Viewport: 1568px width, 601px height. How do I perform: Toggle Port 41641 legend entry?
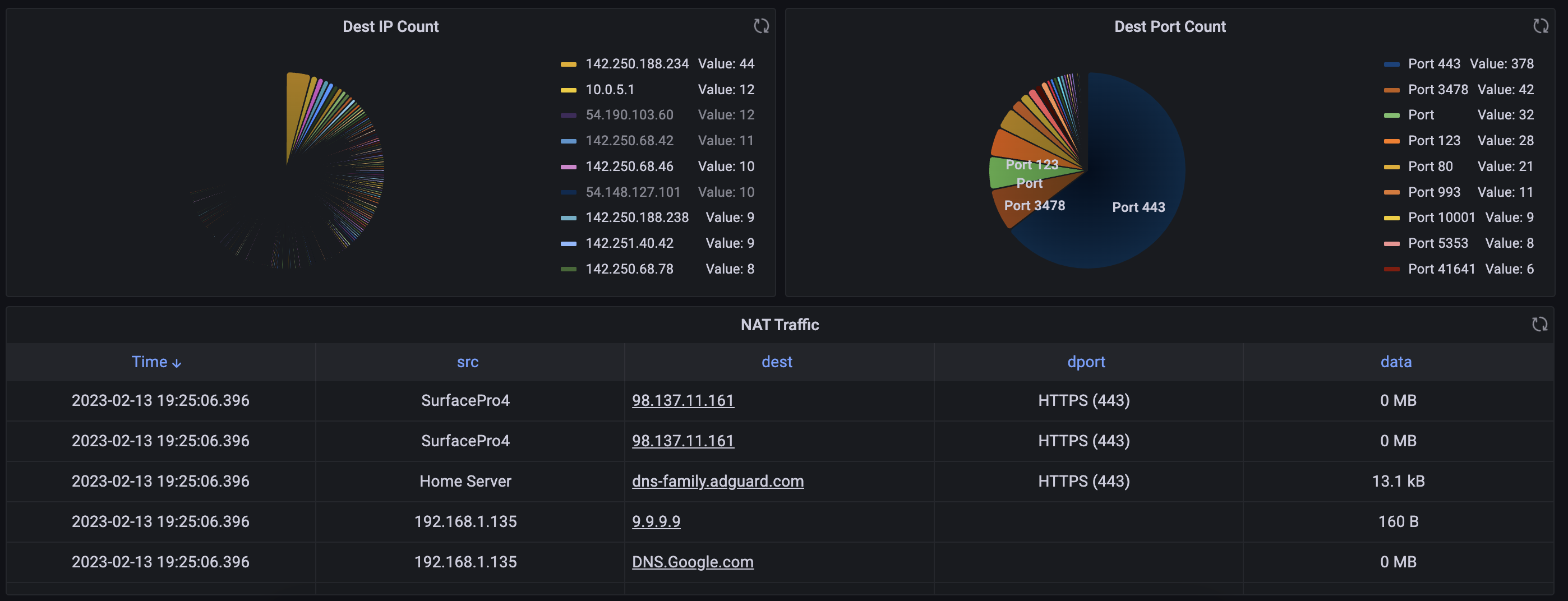tap(1441, 269)
